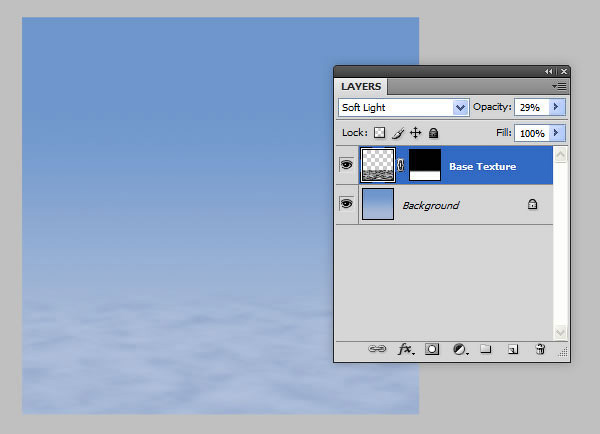
Task: Click the Base Texture layer name
Action: click(483, 166)
